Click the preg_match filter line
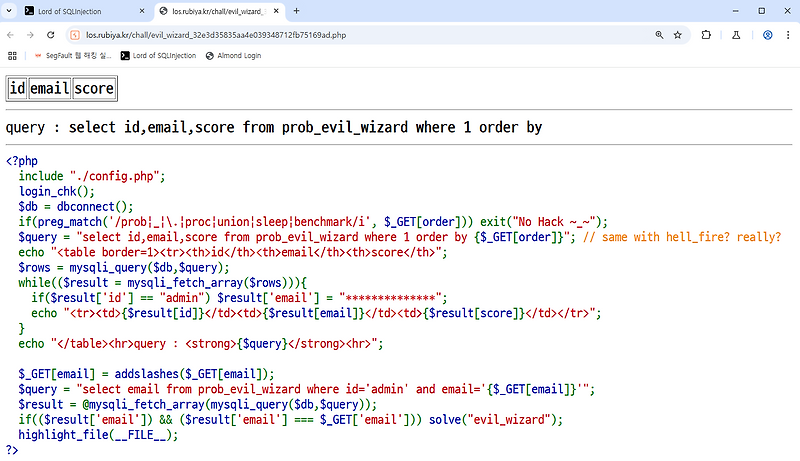This screenshot has height=461, width=800. pyautogui.click(x=313, y=222)
